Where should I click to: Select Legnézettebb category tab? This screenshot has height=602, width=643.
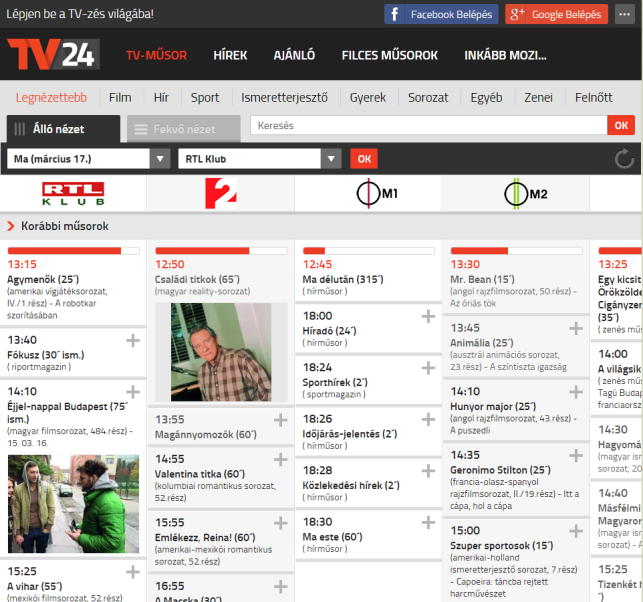coord(51,98)
